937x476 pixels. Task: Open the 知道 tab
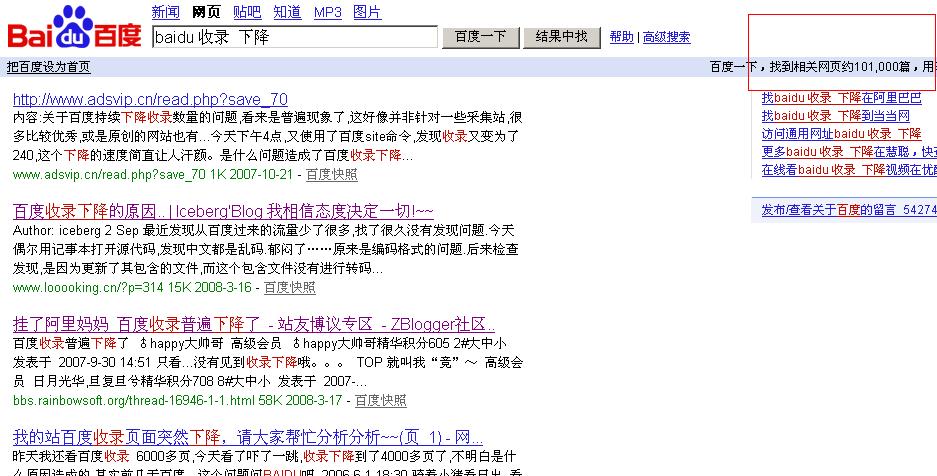click(x=287, y=12)
